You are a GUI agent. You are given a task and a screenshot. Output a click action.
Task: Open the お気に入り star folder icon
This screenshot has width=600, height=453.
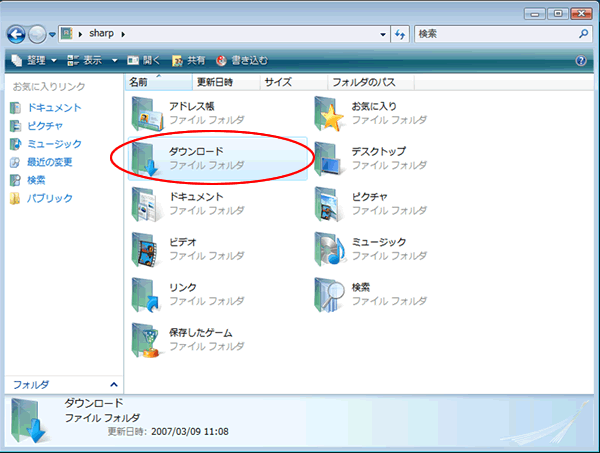click(329, 114)
